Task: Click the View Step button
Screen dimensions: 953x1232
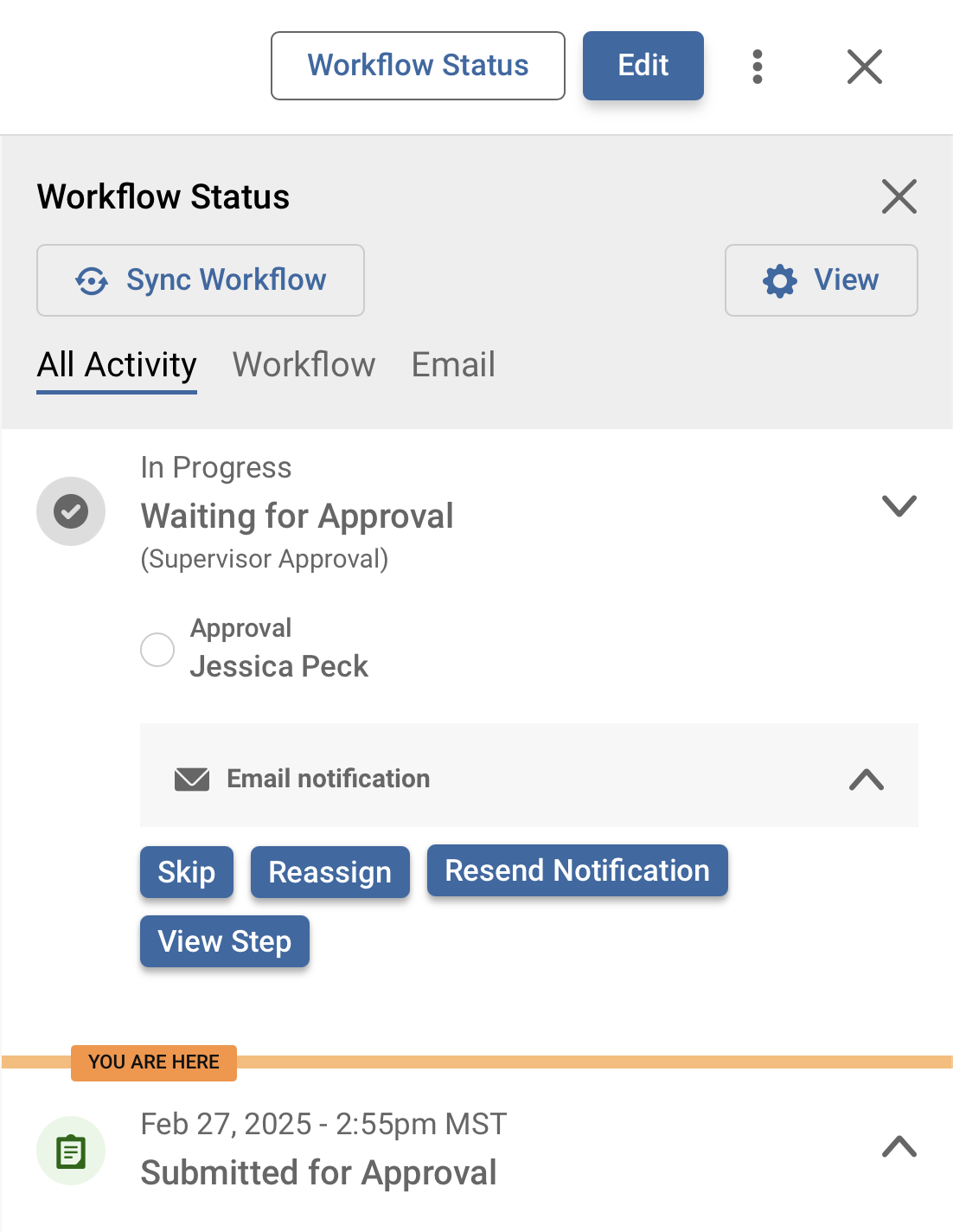Action: pyautogui.click(x=224, y=941)
